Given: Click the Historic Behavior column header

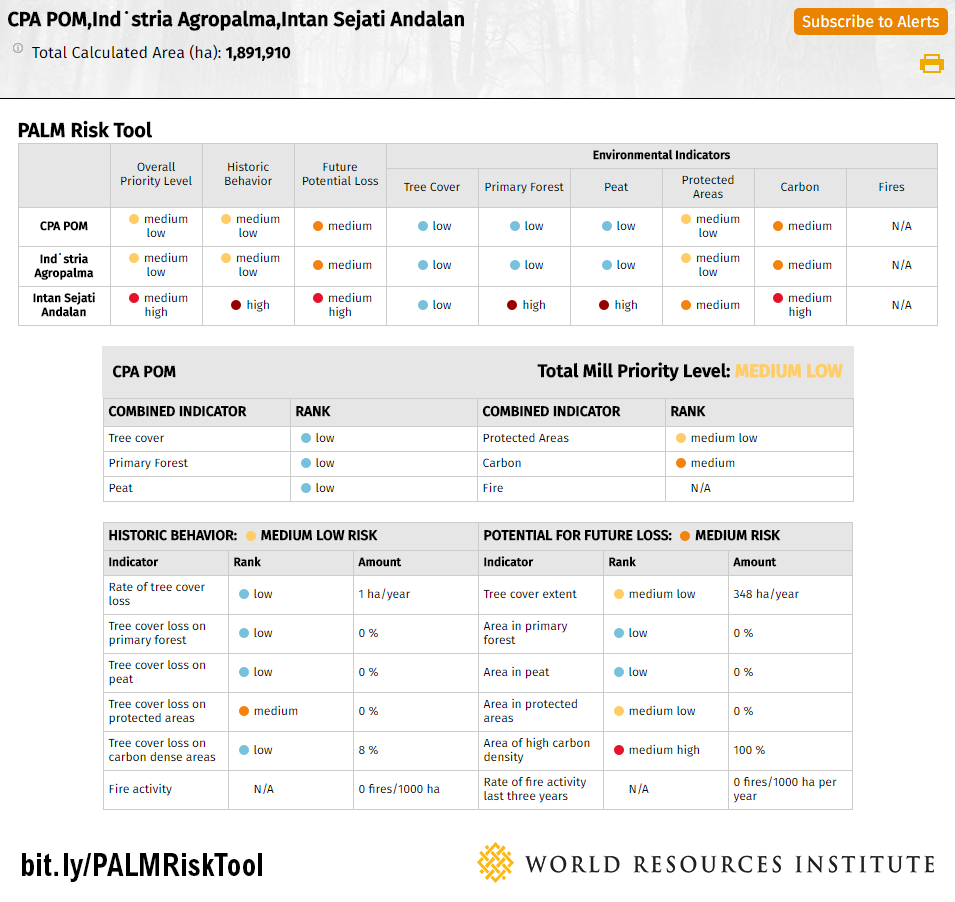Looking at the screenshot, I should click(248, 174).
